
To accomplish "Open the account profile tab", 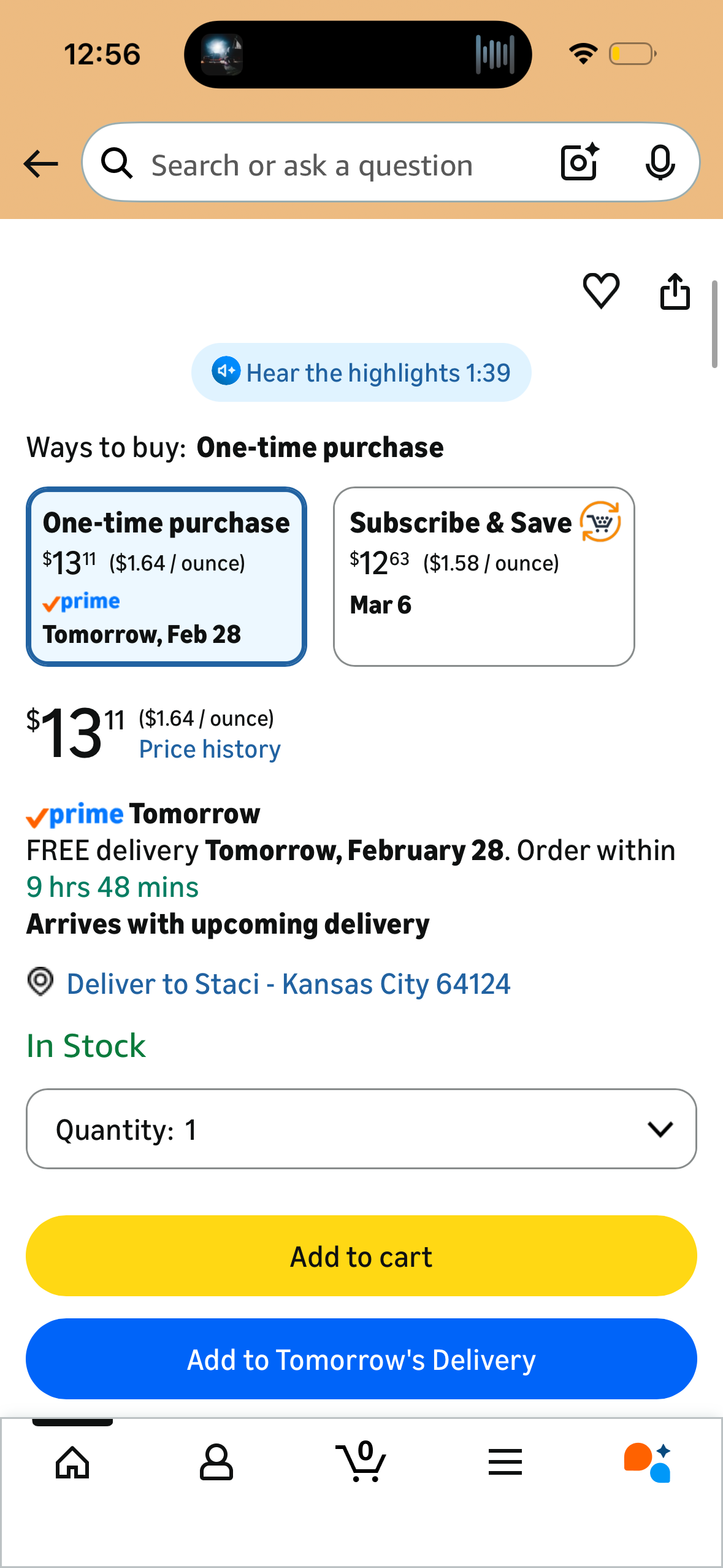I will point(216,1462).
